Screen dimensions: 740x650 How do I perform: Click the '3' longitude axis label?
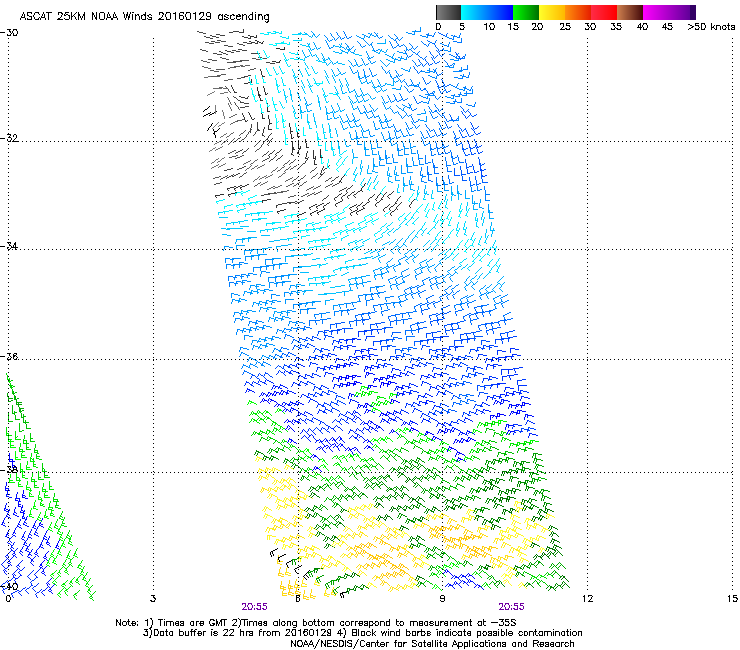point(152,599)
